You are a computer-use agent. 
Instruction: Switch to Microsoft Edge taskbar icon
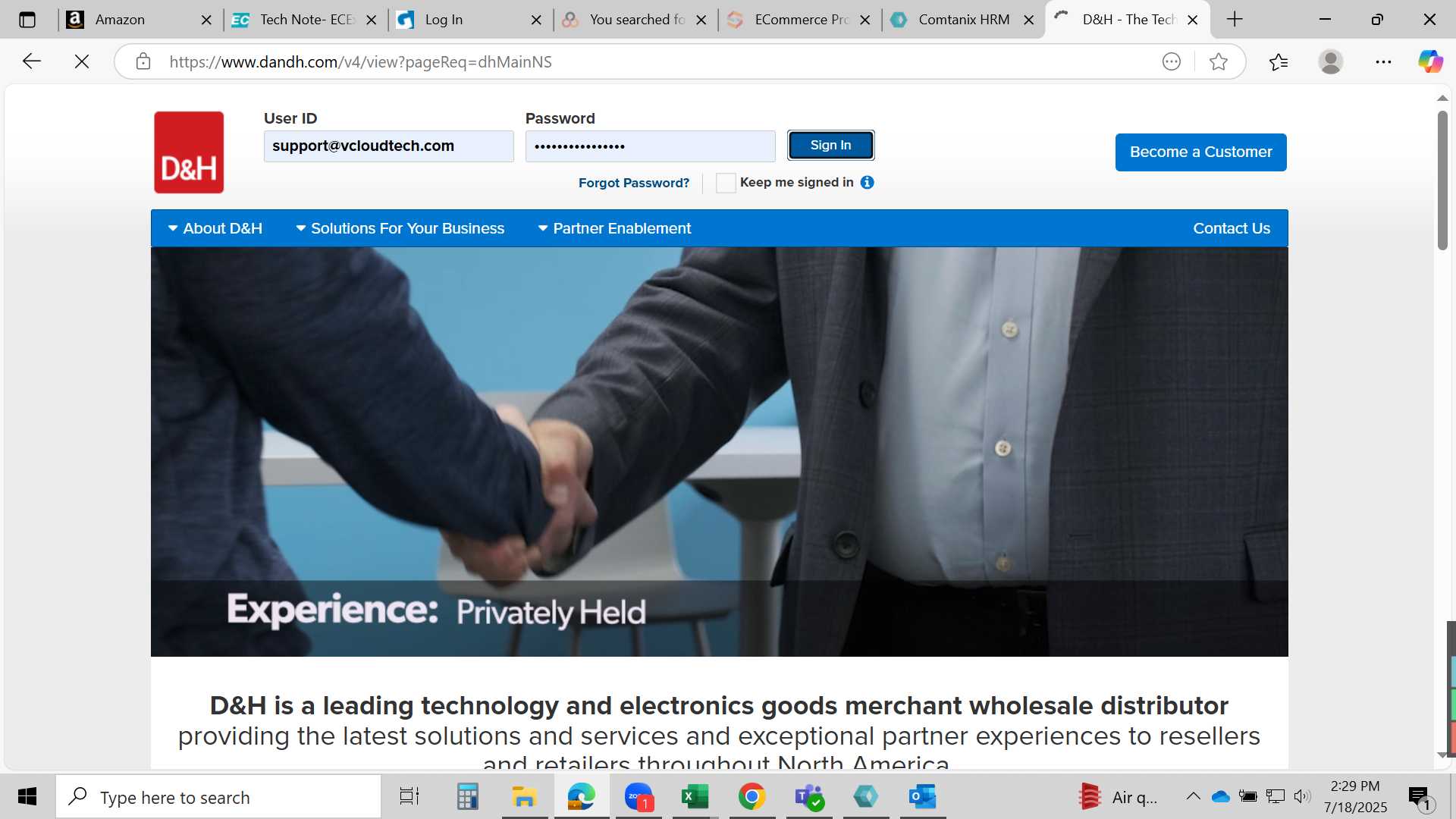tap(581, 796)
